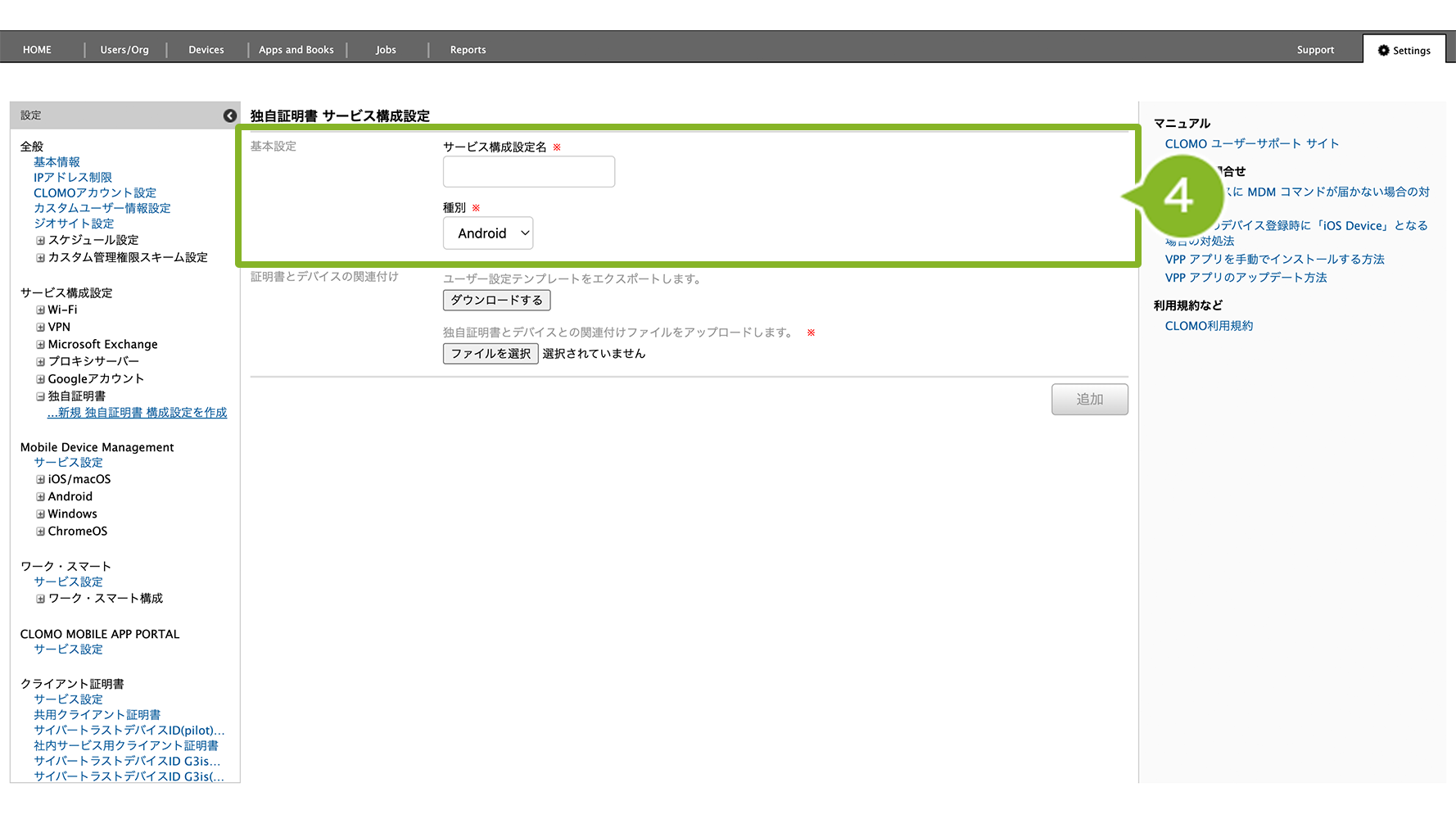Expand the Microsoft Exchange node
Image resolution: width=1456 pixels, height=819 pixels.
point(40,345)
